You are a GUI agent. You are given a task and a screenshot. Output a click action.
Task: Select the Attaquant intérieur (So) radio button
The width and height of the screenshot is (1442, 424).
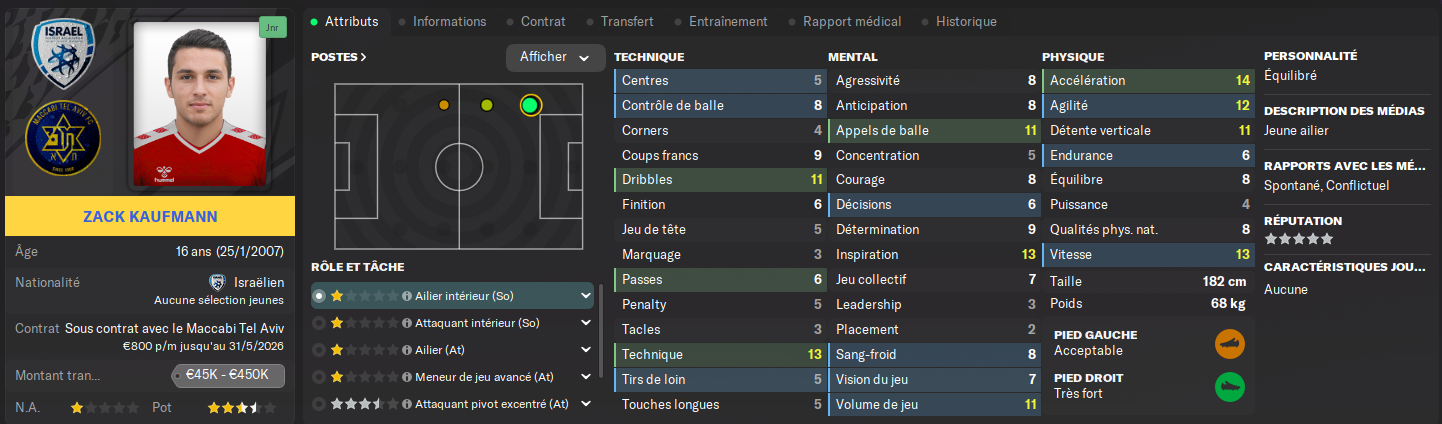tap(319, 323)
